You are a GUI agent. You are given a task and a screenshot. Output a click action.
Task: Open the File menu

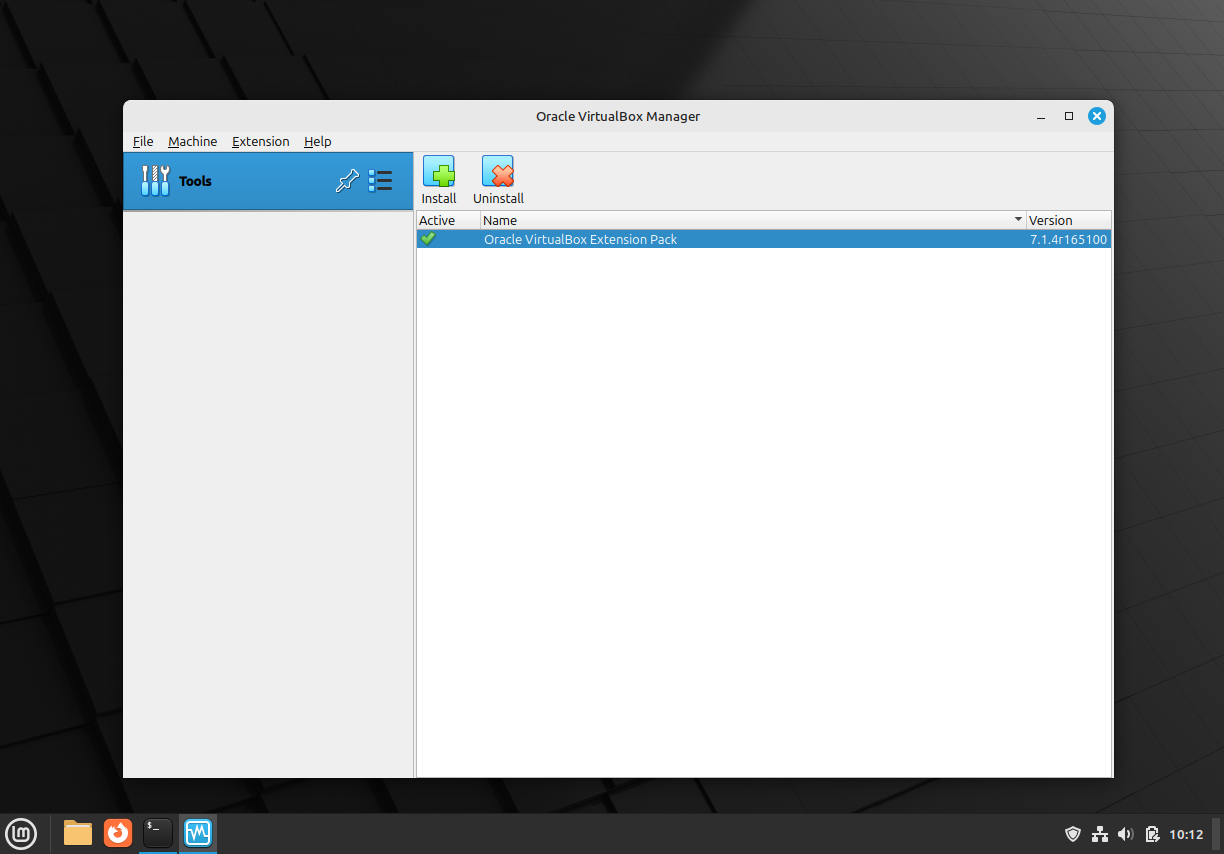[143, 141]
